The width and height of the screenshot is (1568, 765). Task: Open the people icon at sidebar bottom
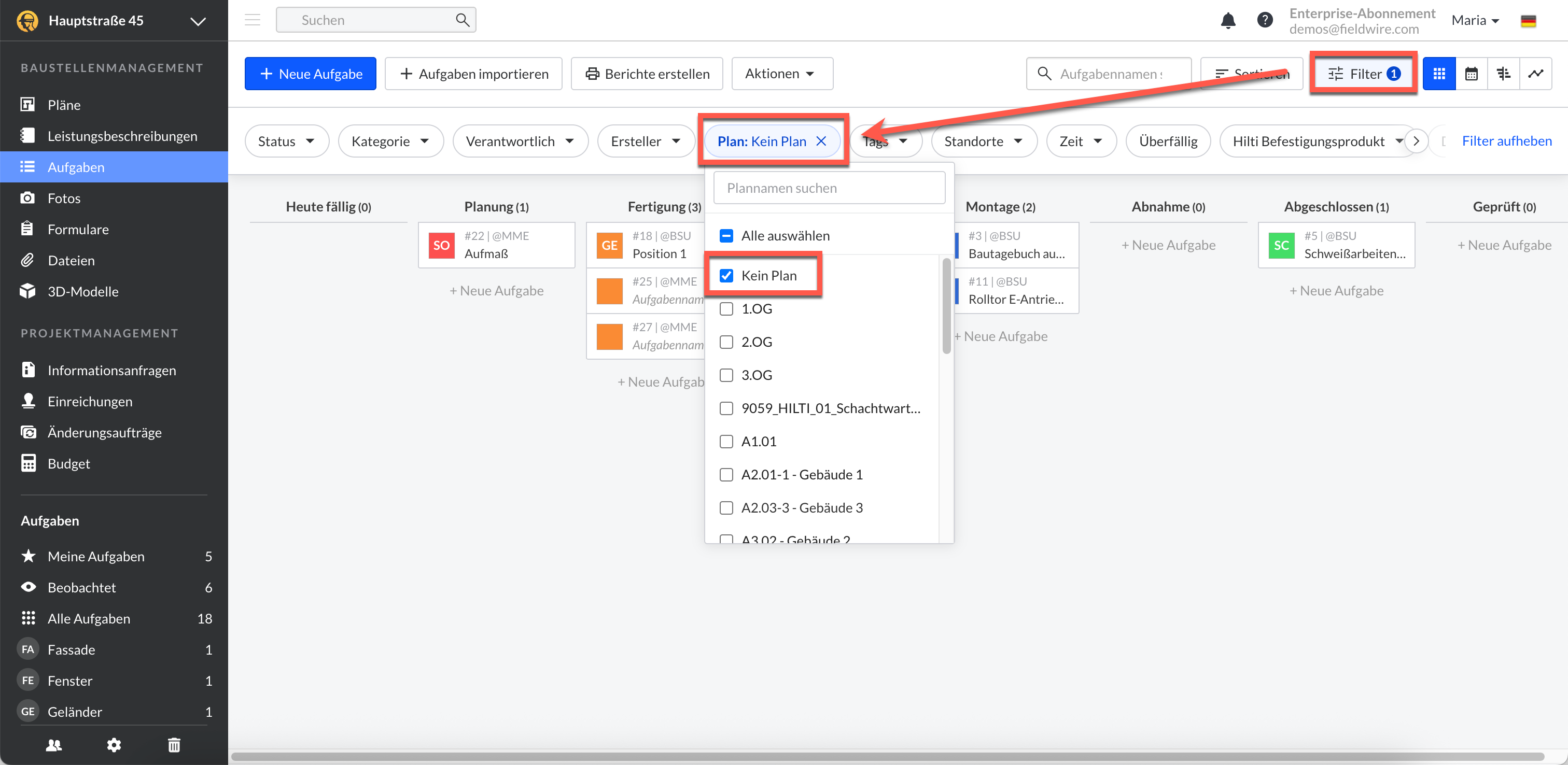53,744
